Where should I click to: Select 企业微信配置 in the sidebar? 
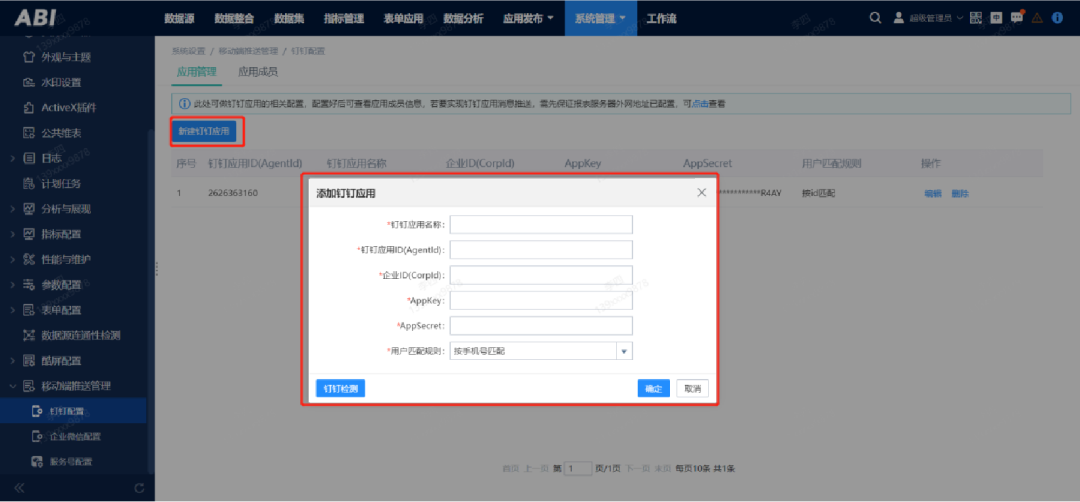[x=76, y=436]
